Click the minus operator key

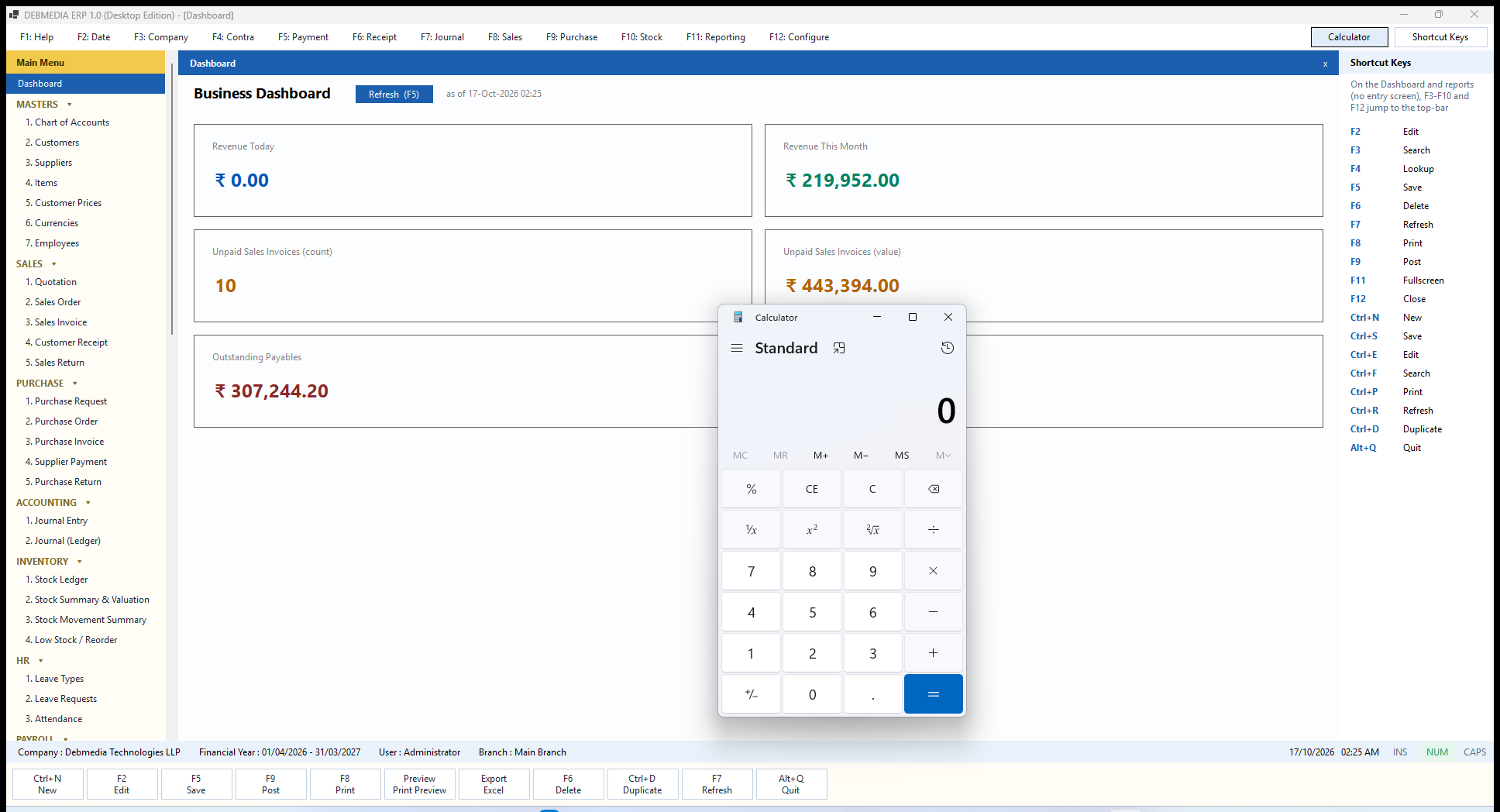pyautogui.click(x=934, y=612)
